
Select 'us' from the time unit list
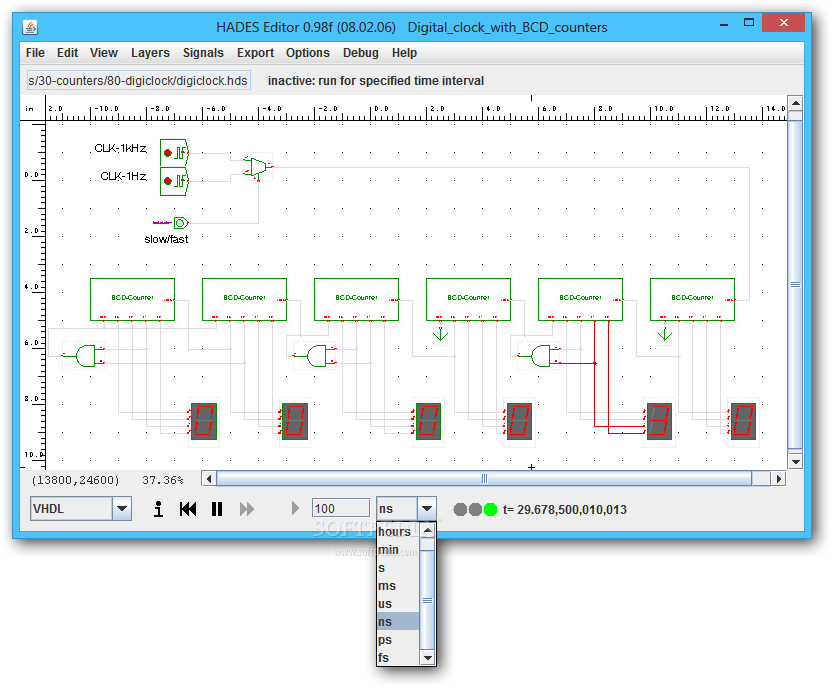398,604
